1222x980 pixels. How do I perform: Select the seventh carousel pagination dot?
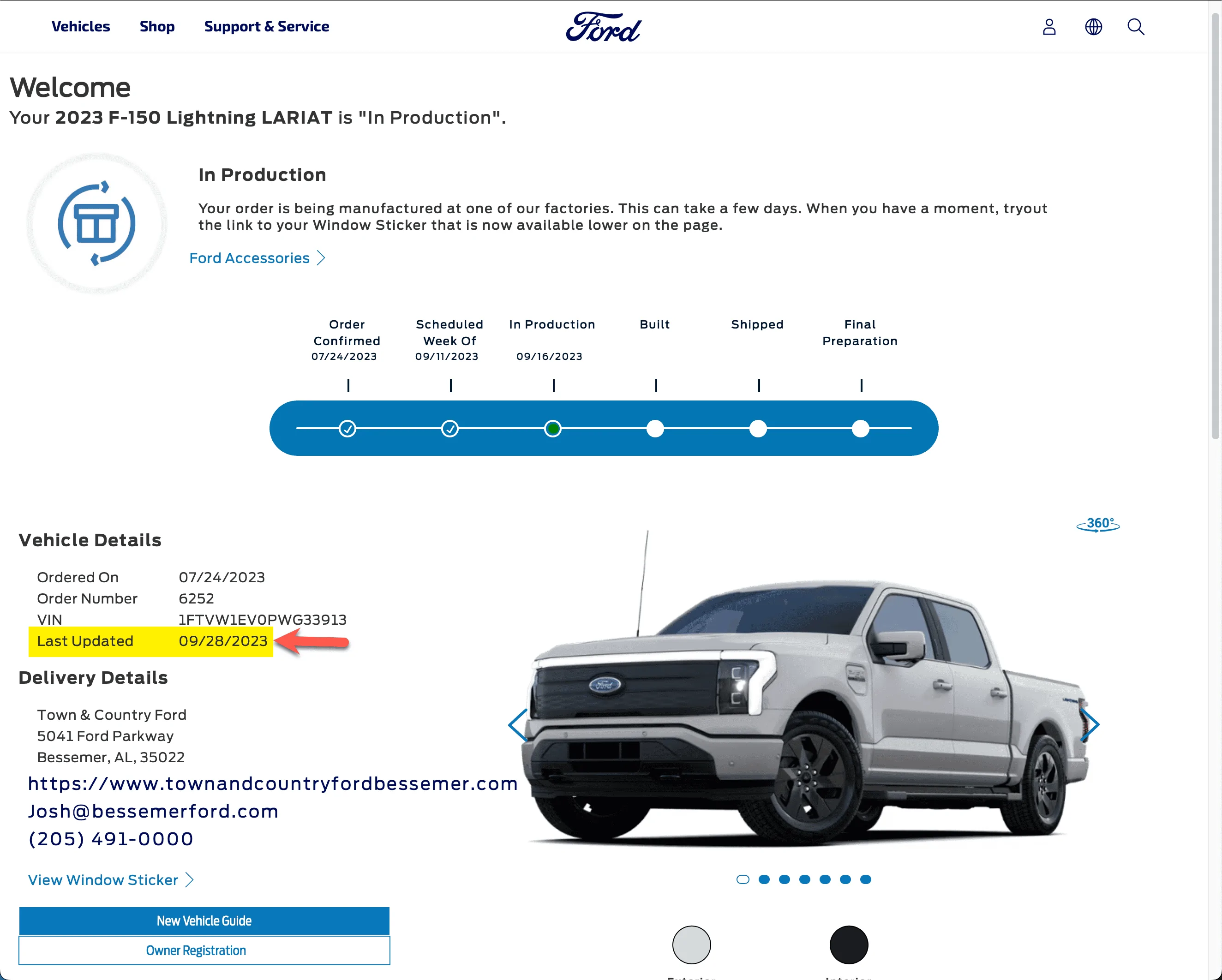(x=865, y=879)
